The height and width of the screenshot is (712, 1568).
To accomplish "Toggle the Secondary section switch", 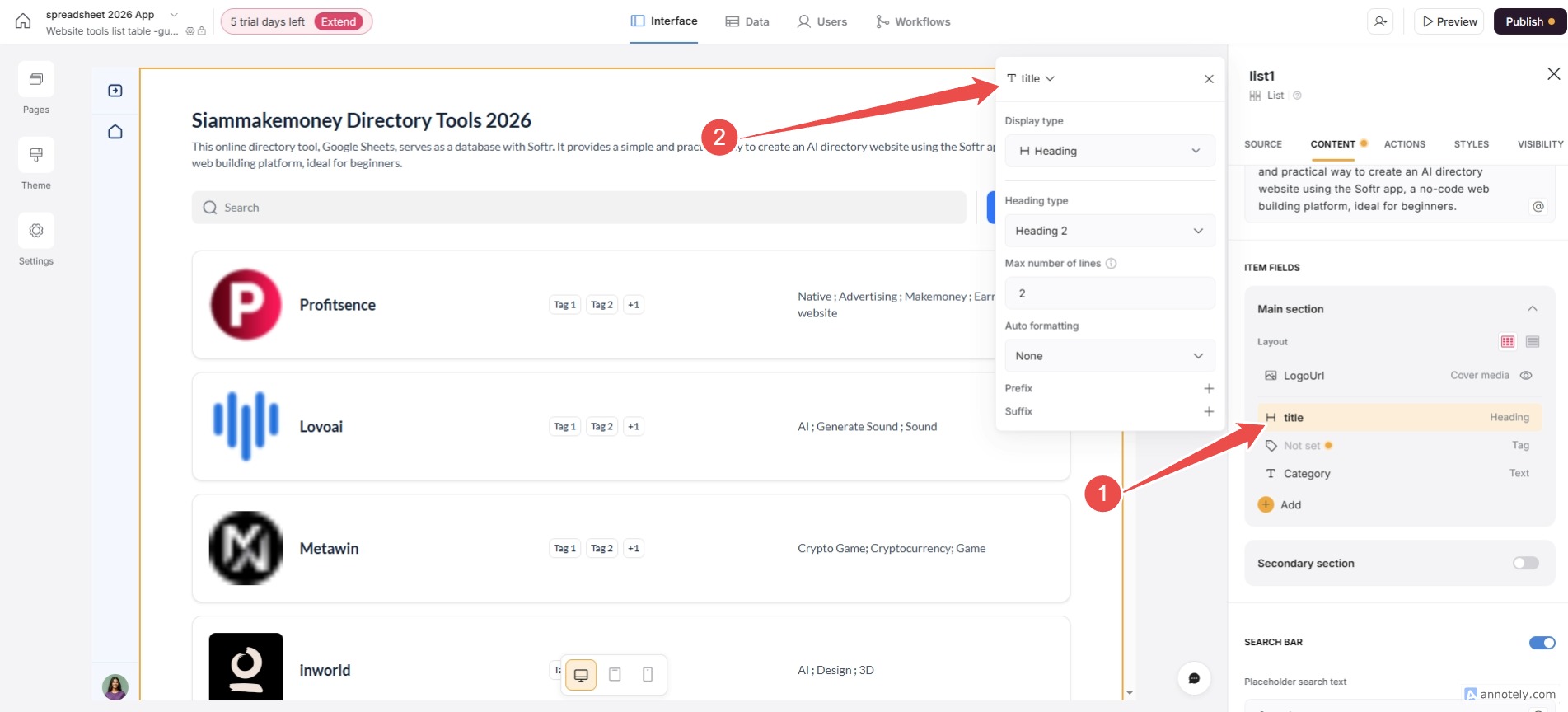I will [x=1525, y=563].
